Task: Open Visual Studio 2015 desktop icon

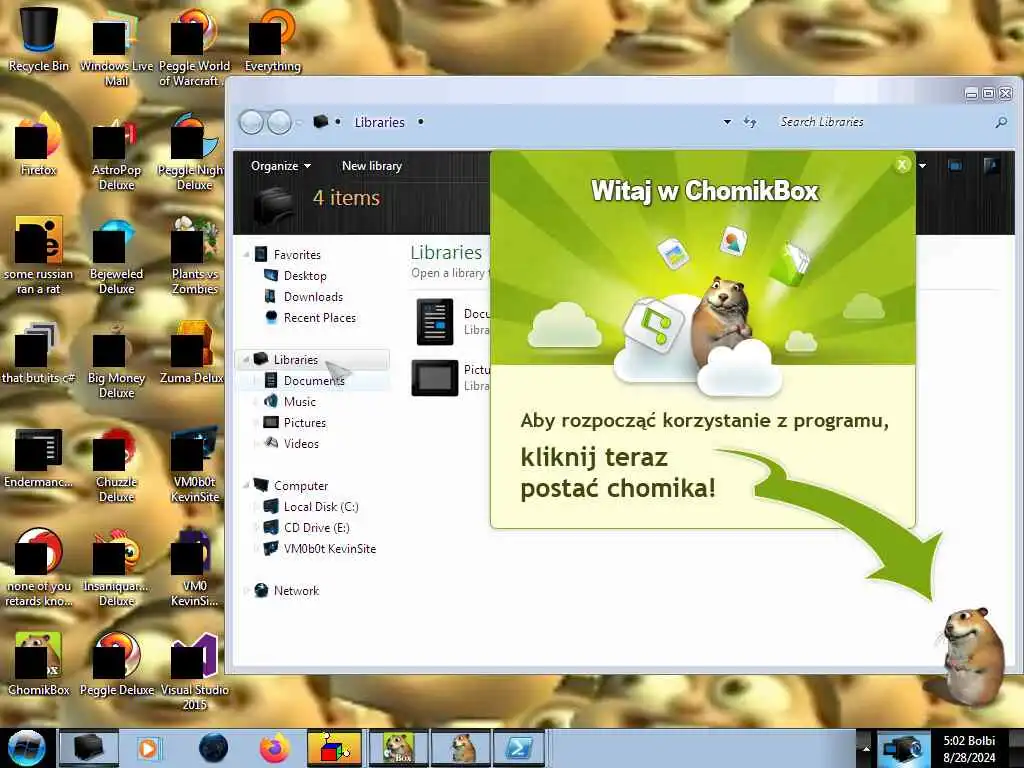Action: click(194, 671)
